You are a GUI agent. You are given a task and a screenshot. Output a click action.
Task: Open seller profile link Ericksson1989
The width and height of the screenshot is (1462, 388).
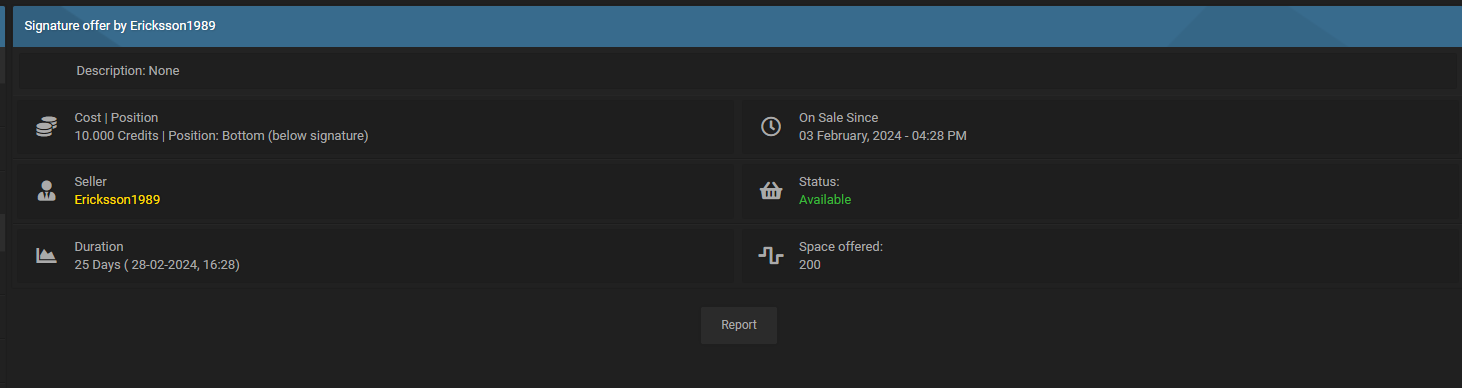coord(117,199)
